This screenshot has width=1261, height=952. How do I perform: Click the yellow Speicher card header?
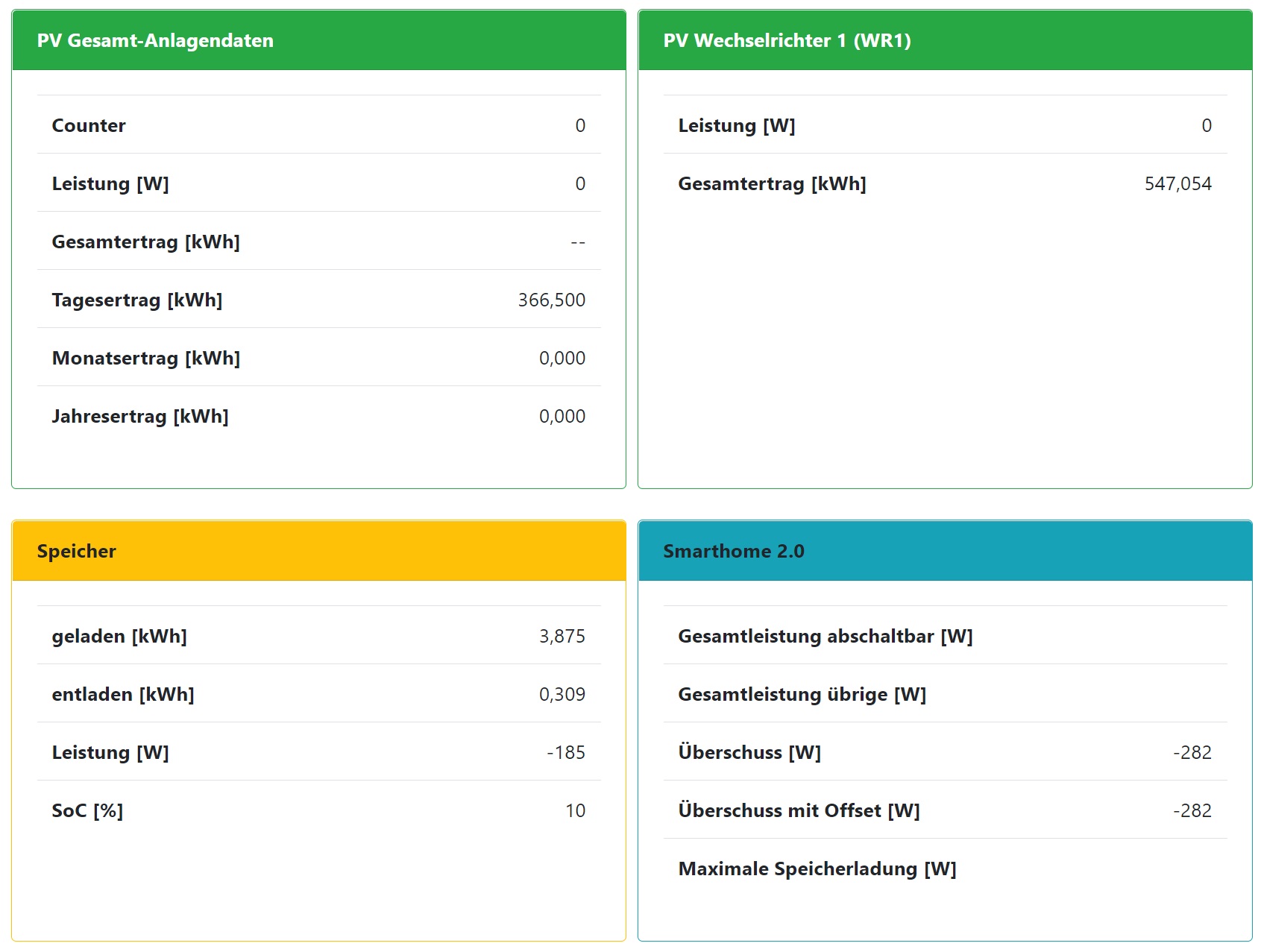point(318,551)
